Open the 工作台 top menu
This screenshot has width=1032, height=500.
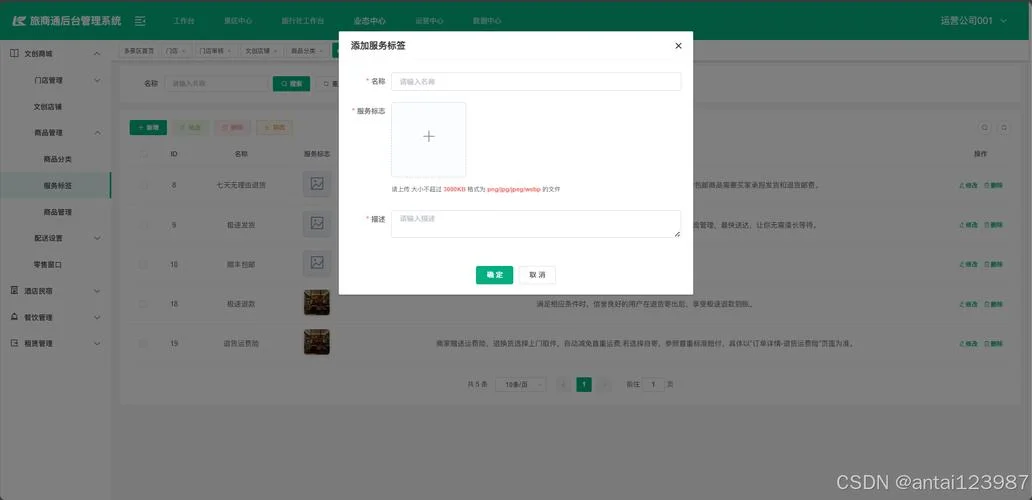184,21
